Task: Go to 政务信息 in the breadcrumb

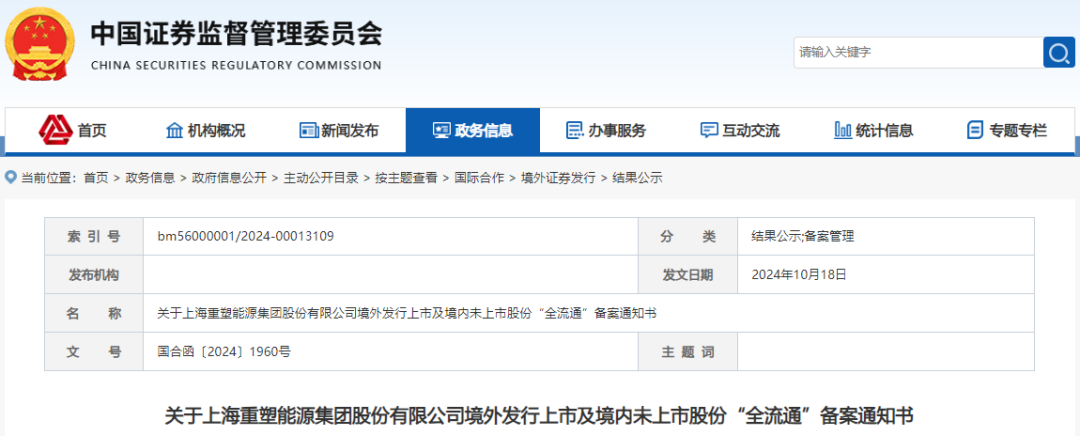Action: click(x=149, y=178)
